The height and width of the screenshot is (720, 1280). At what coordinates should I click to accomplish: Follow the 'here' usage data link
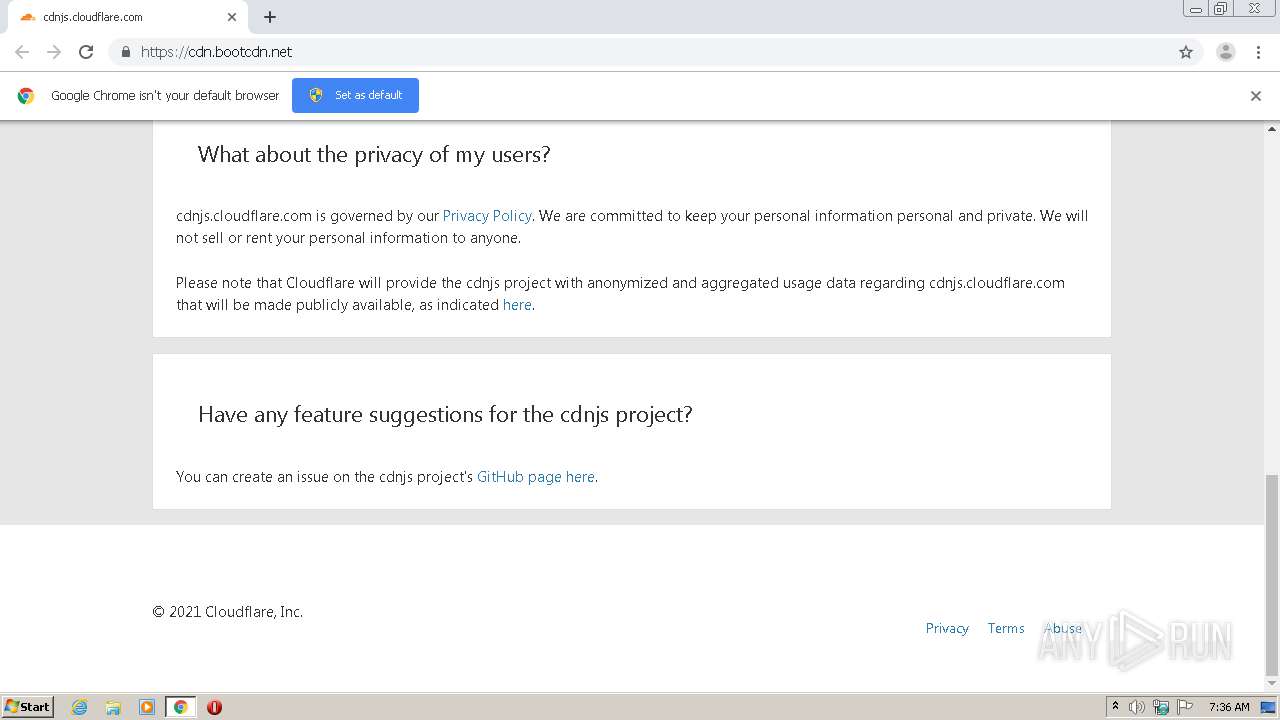(517, 305)
